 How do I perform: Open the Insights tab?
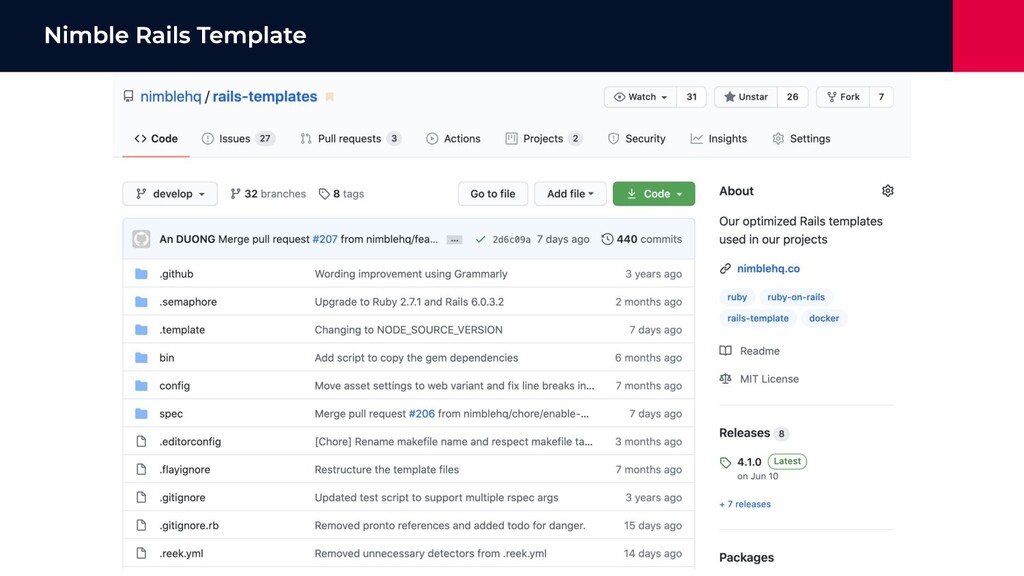tap(719, 138)
